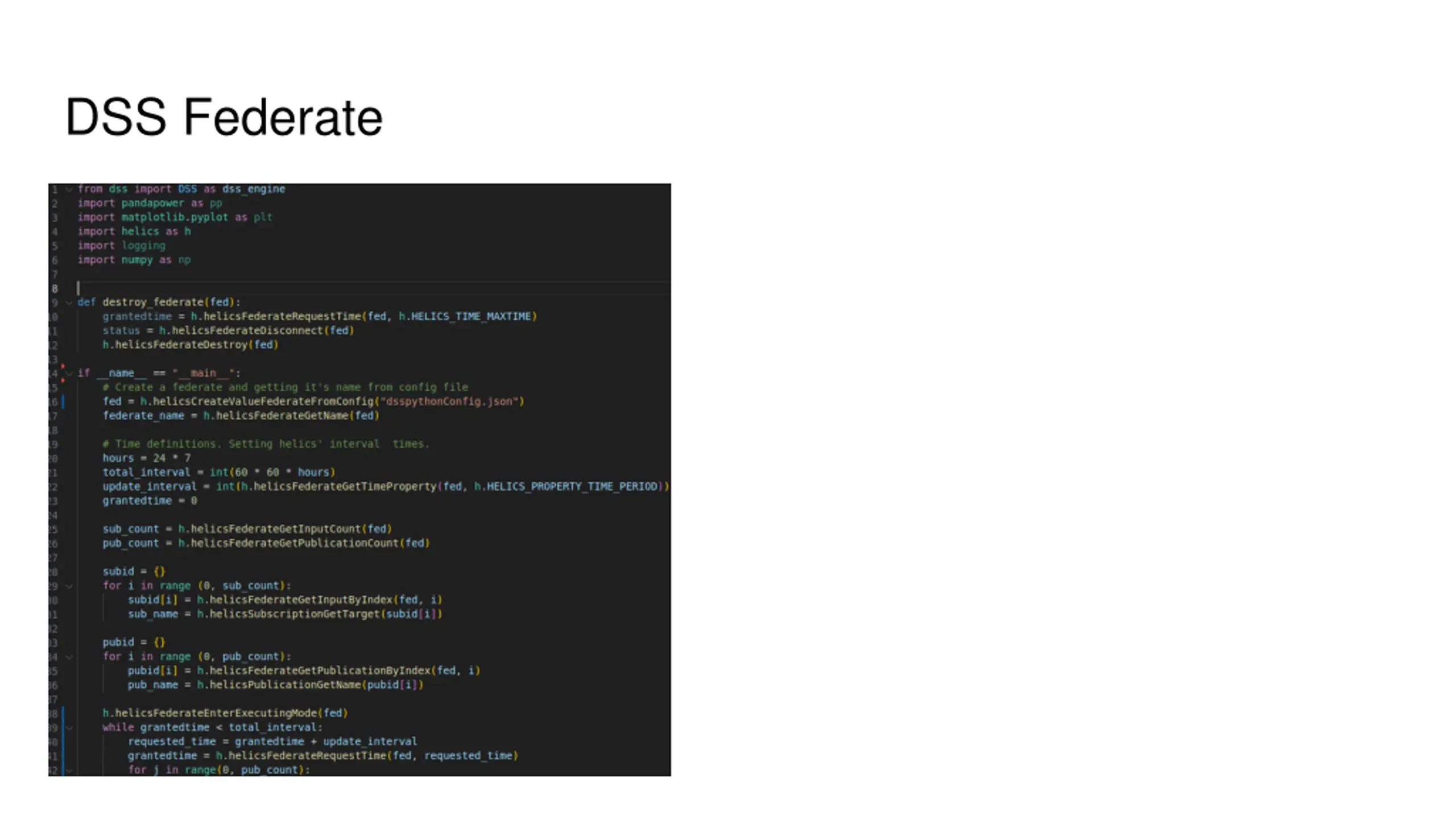
Task: Fold the 'for i in range sub_count' loop
Action: [69, 586]
